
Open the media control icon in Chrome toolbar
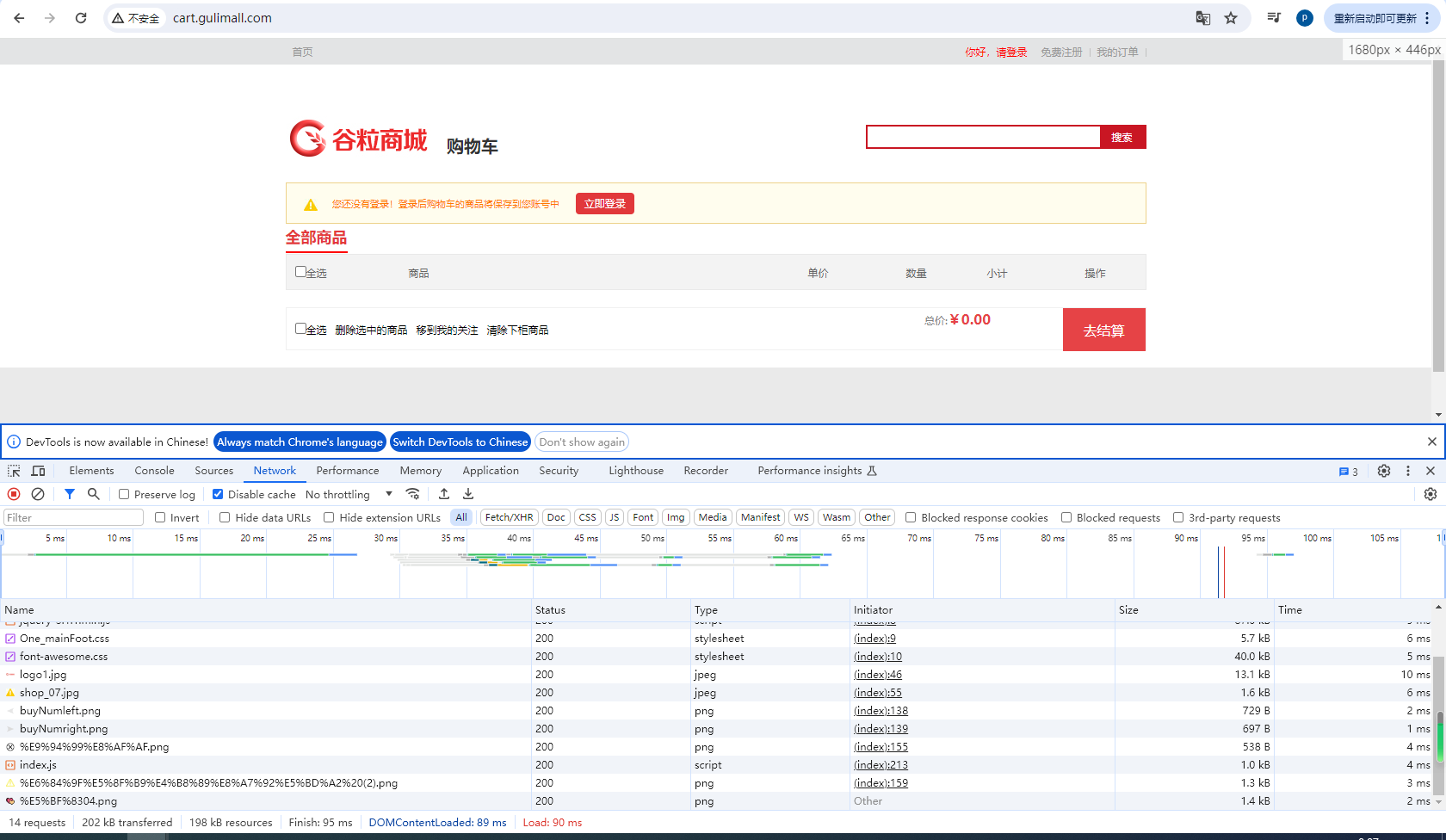1275,18
